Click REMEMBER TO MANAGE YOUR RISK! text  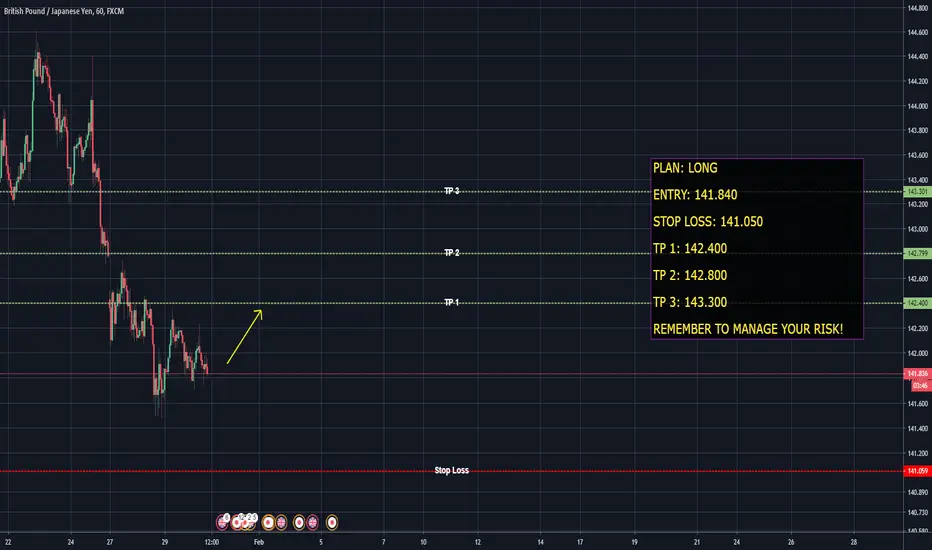click(x=748, y=329)
